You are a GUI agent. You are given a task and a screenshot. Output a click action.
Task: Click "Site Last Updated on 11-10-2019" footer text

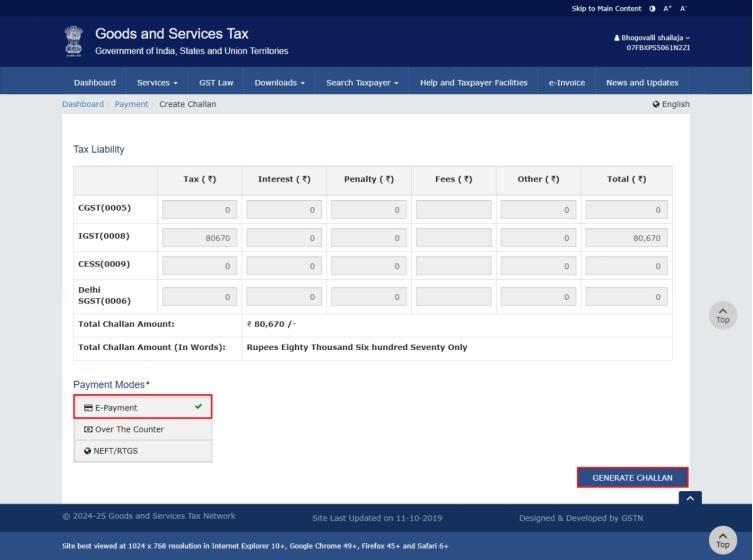click(x=377, y=518)
